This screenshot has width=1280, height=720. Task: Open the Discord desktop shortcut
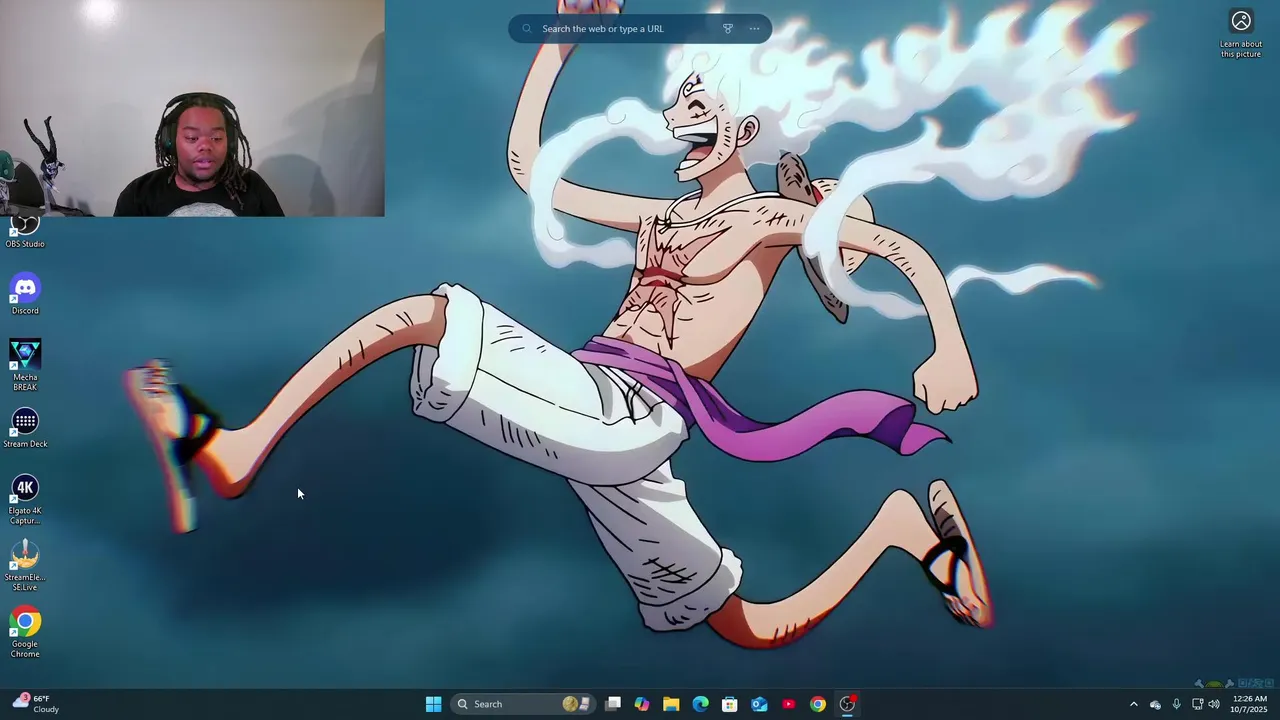(x=25, y=294)
